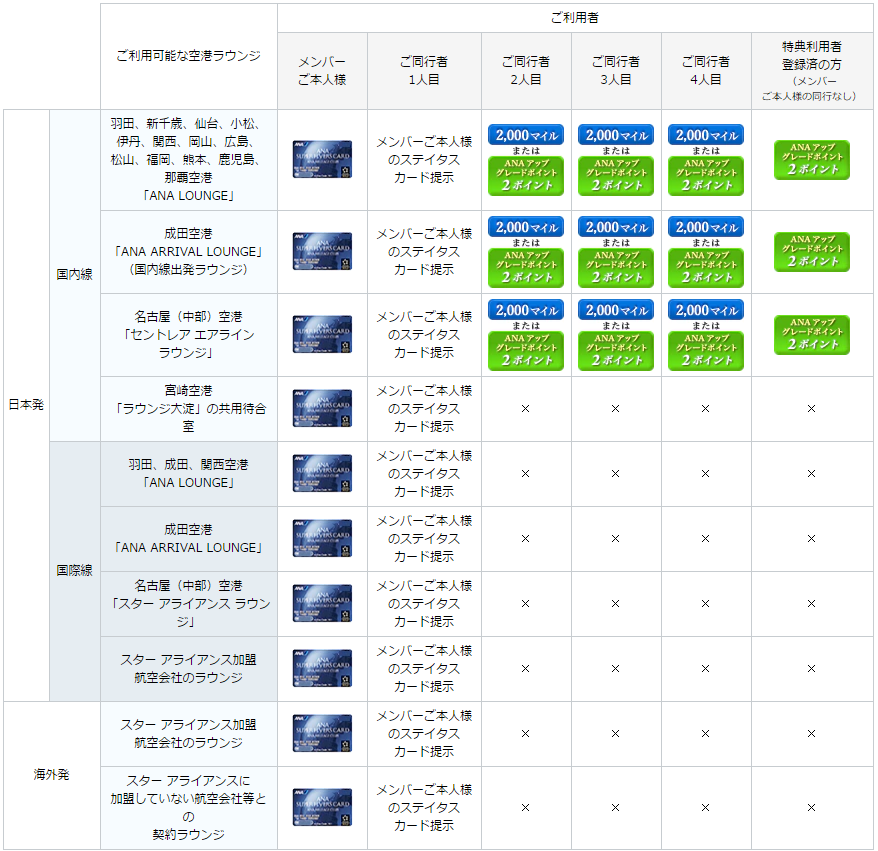Click the card image in 羽田、成田、関西空港 row

click(322, 473)
